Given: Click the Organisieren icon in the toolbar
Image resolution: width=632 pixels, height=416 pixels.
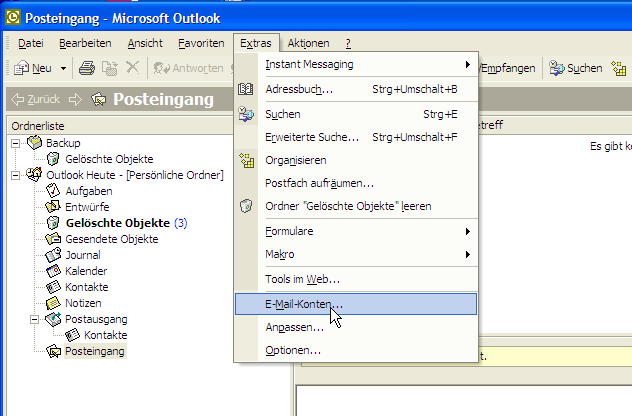Looking at the screenshot, I should [x=618, y=68].
